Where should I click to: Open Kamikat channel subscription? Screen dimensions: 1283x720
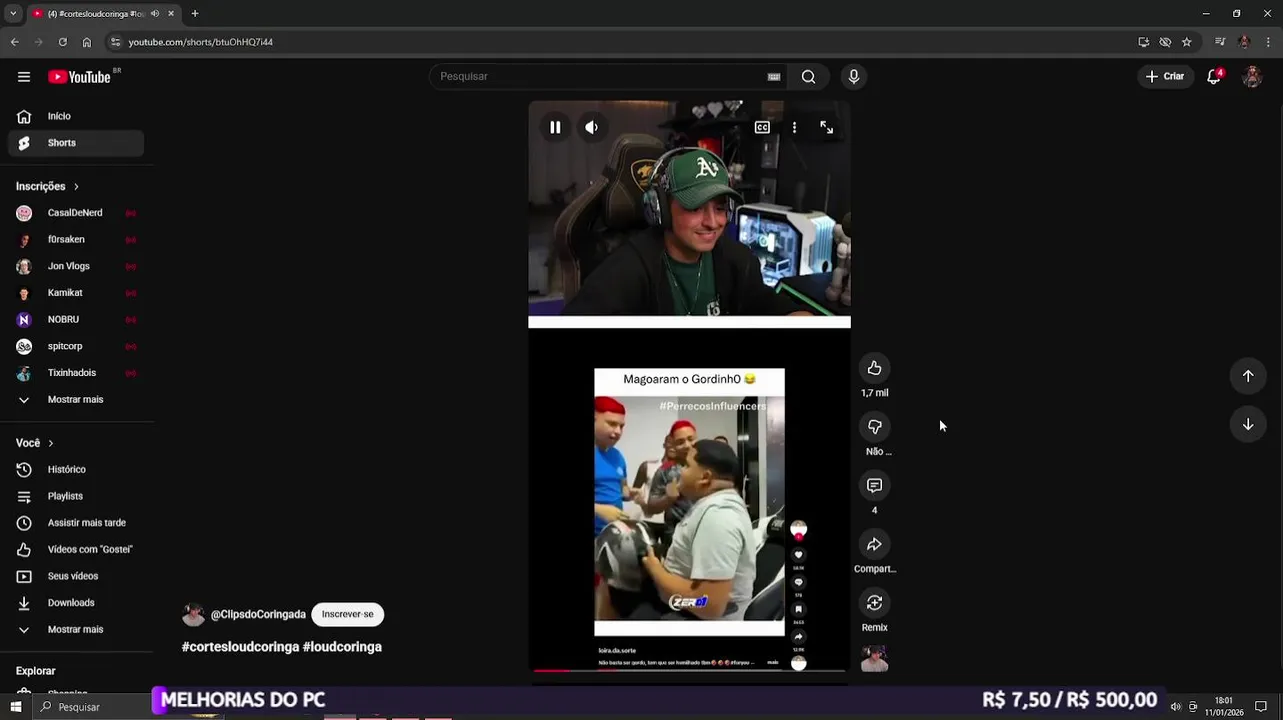pyautogui.click(x=76, y=293)
